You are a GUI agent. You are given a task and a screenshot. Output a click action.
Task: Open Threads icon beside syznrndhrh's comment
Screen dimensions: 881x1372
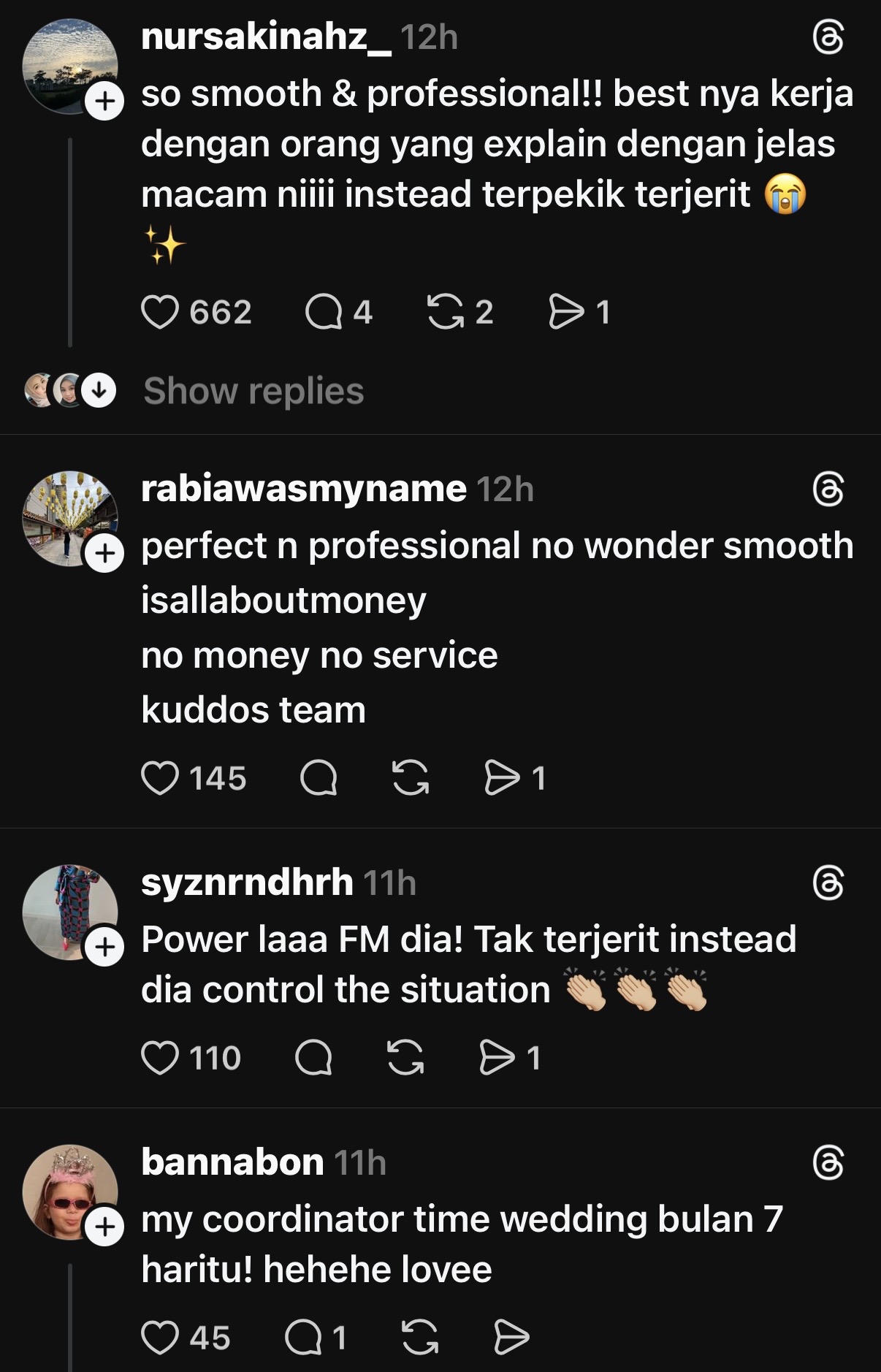click(x=828, y=883)
